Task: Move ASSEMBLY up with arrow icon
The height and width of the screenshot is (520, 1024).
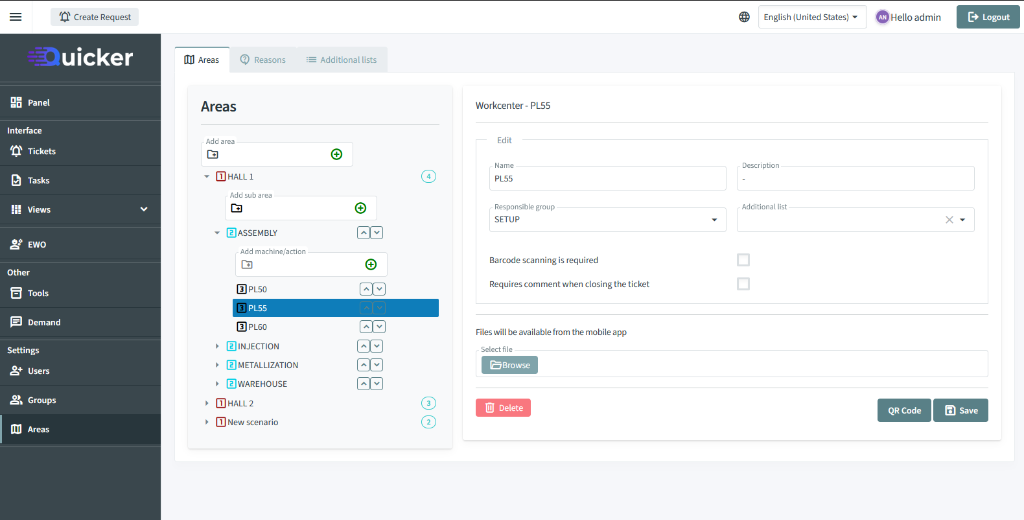Action: point(364,233)
